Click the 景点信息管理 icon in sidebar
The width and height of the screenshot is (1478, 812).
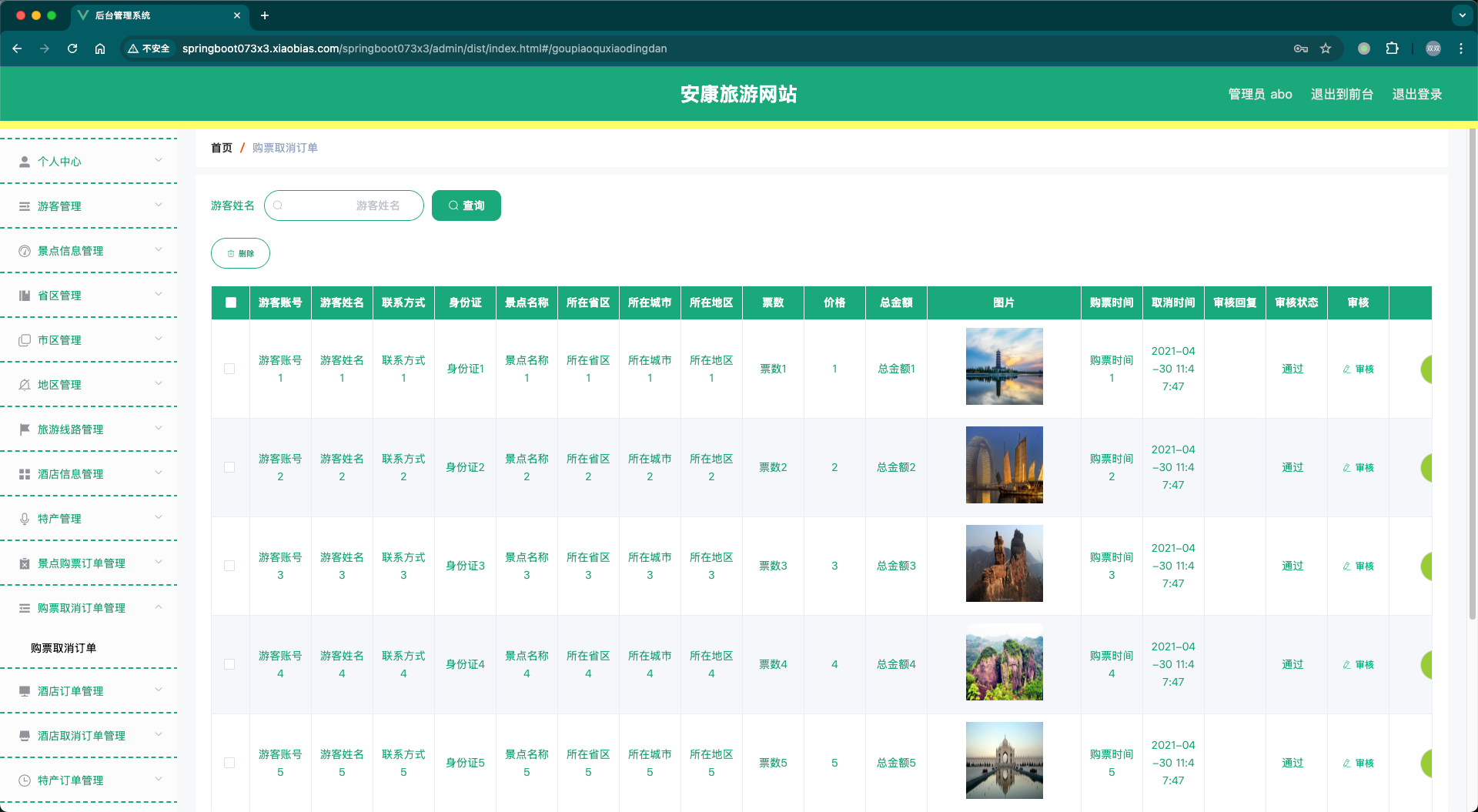tap(25, 251)
